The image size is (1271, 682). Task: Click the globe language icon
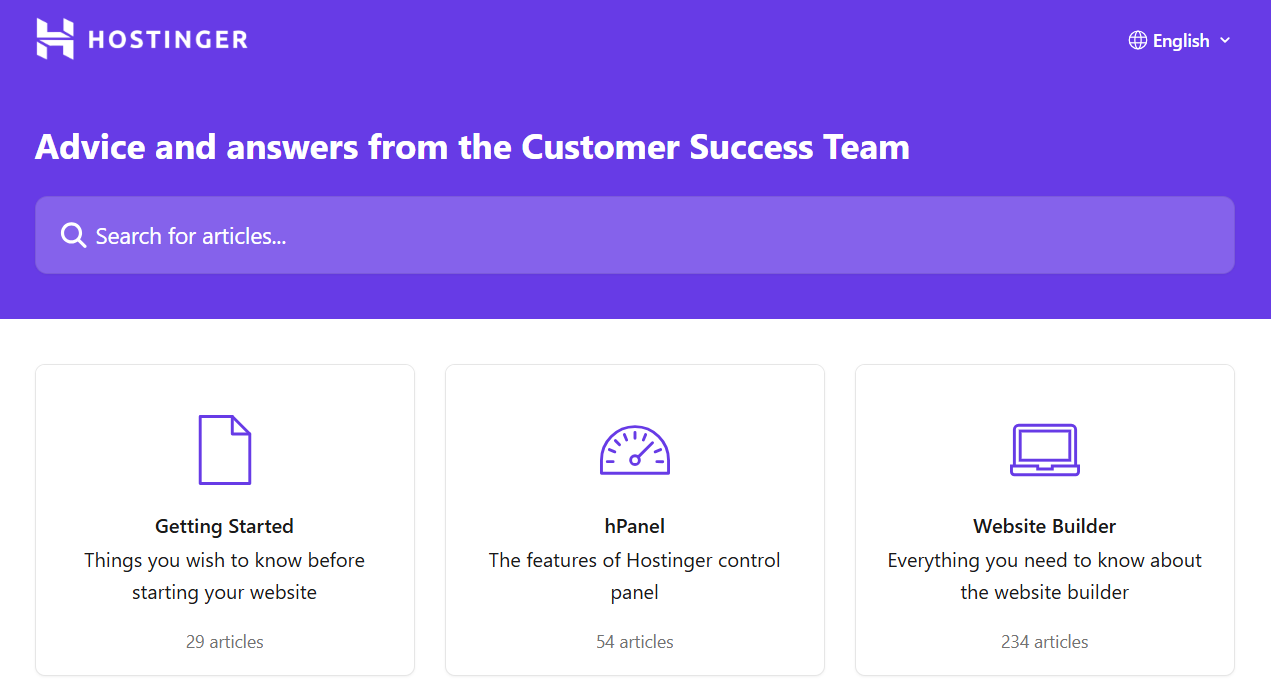point(1137,40)
